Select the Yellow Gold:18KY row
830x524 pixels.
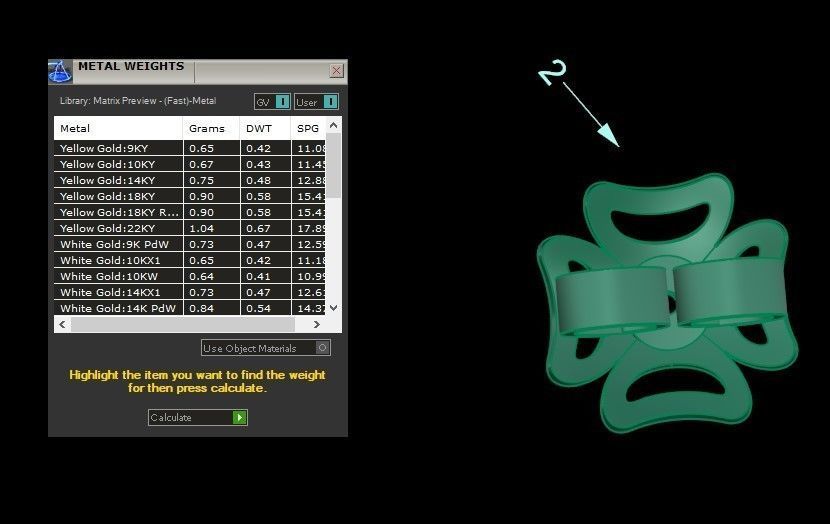pyautogui.click(x=190, y=196)
